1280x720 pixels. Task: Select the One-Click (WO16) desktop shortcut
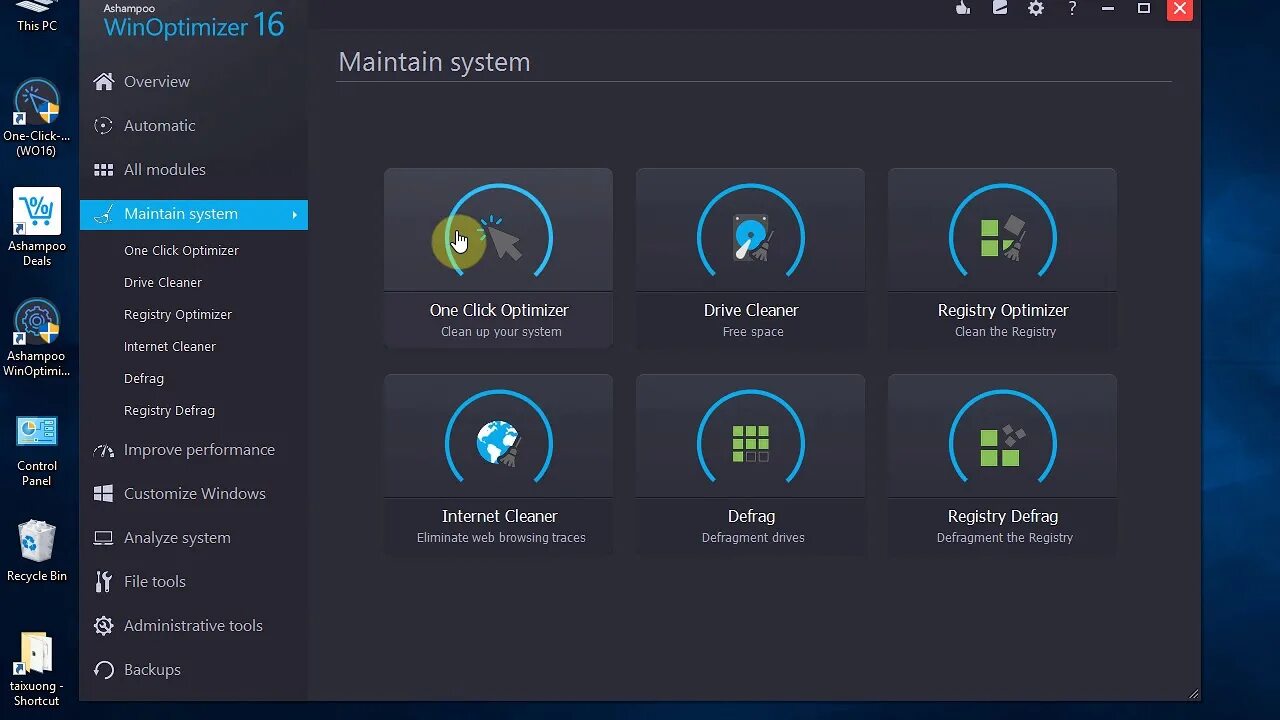point(37,118)
